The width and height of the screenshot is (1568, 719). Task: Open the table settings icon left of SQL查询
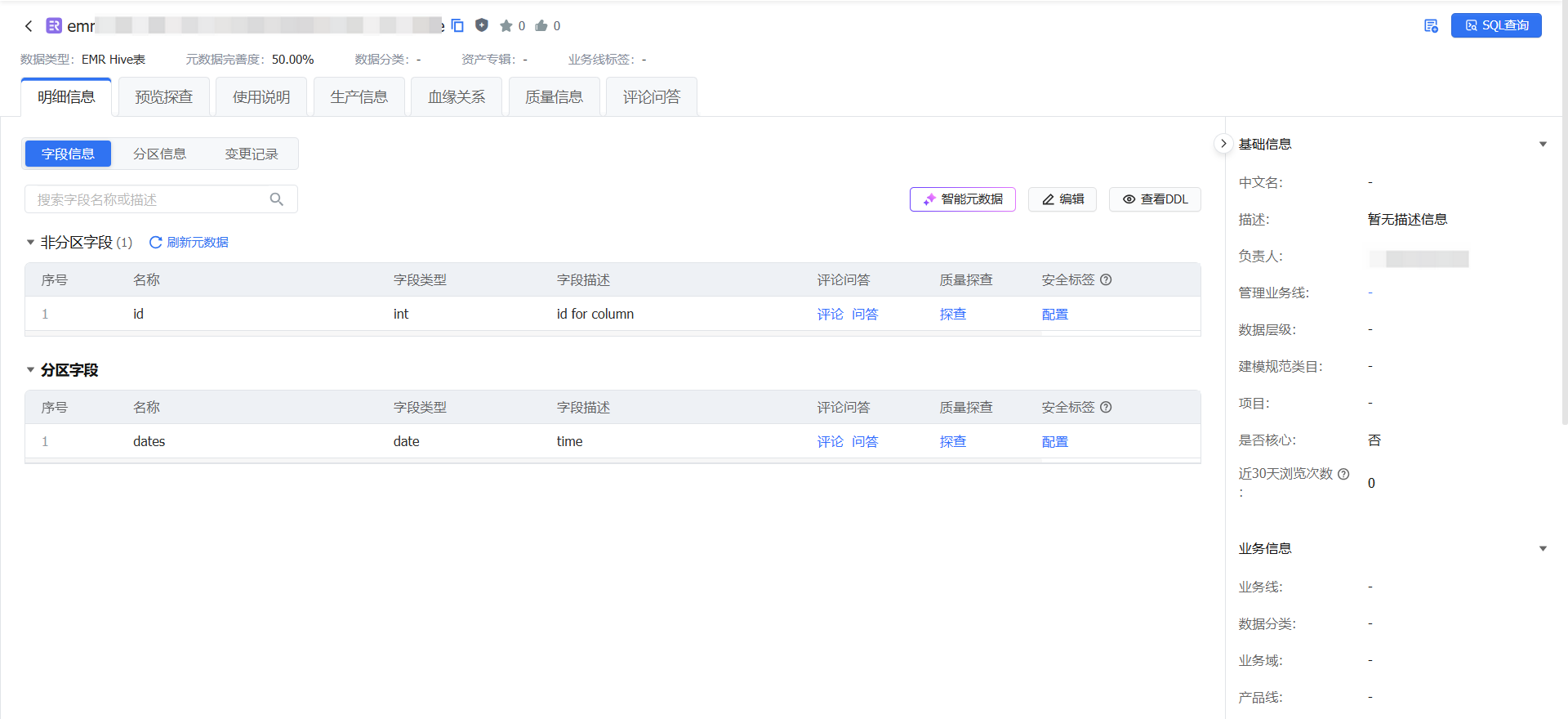coord(1431,26)
